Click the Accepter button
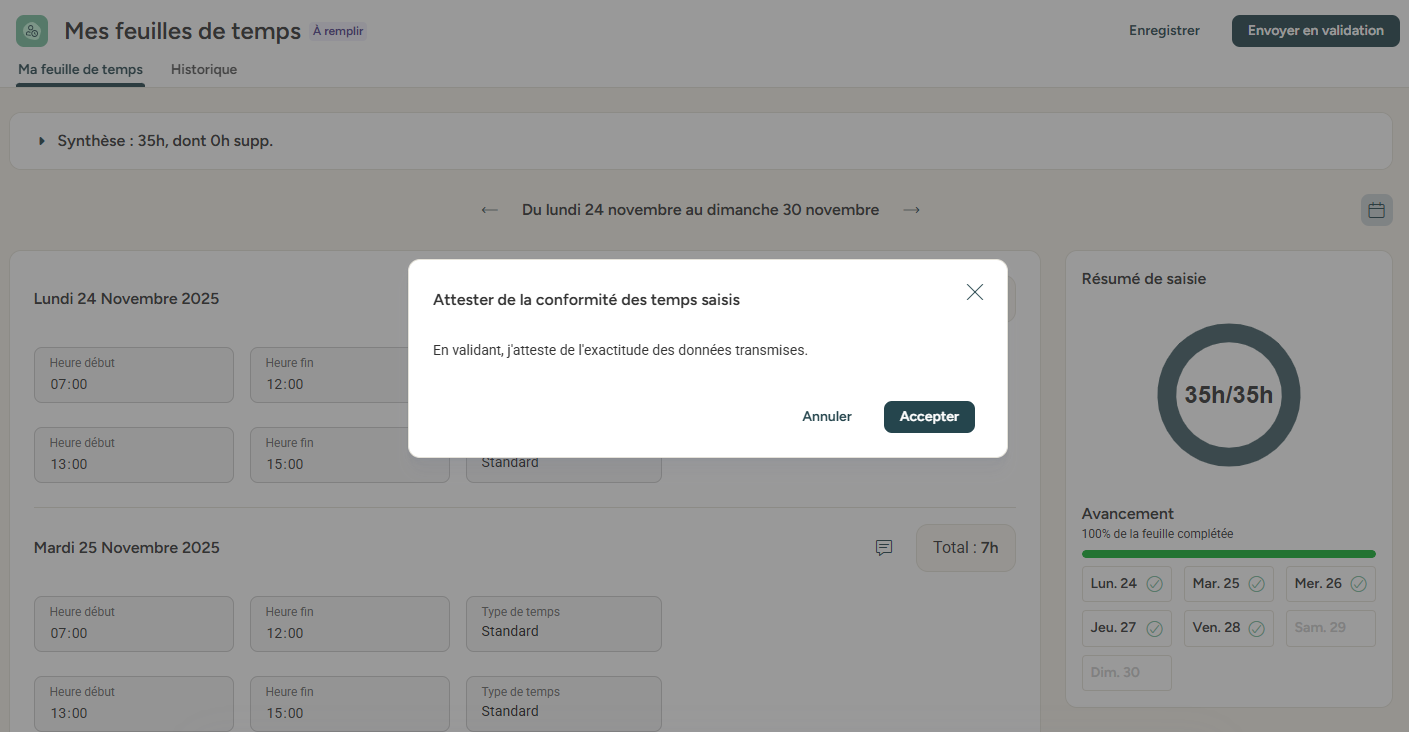This screenshot has height=732, width=1409. pyautogui.click(x=929, y=417)
